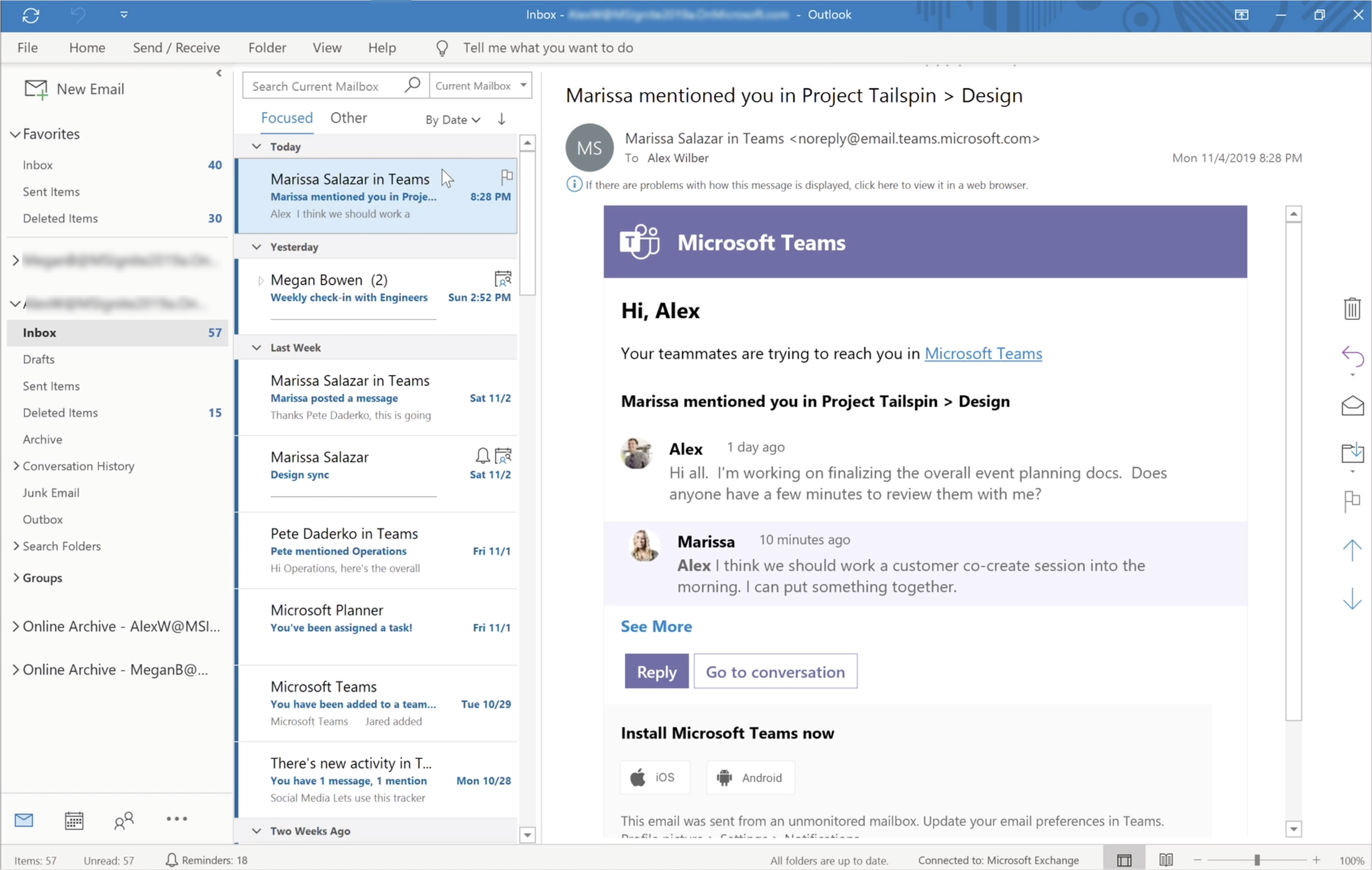Screen dimensions: 1372x870
Task: Click the Microsoft Teams link in email body
Action: click(x=982, y=353)
